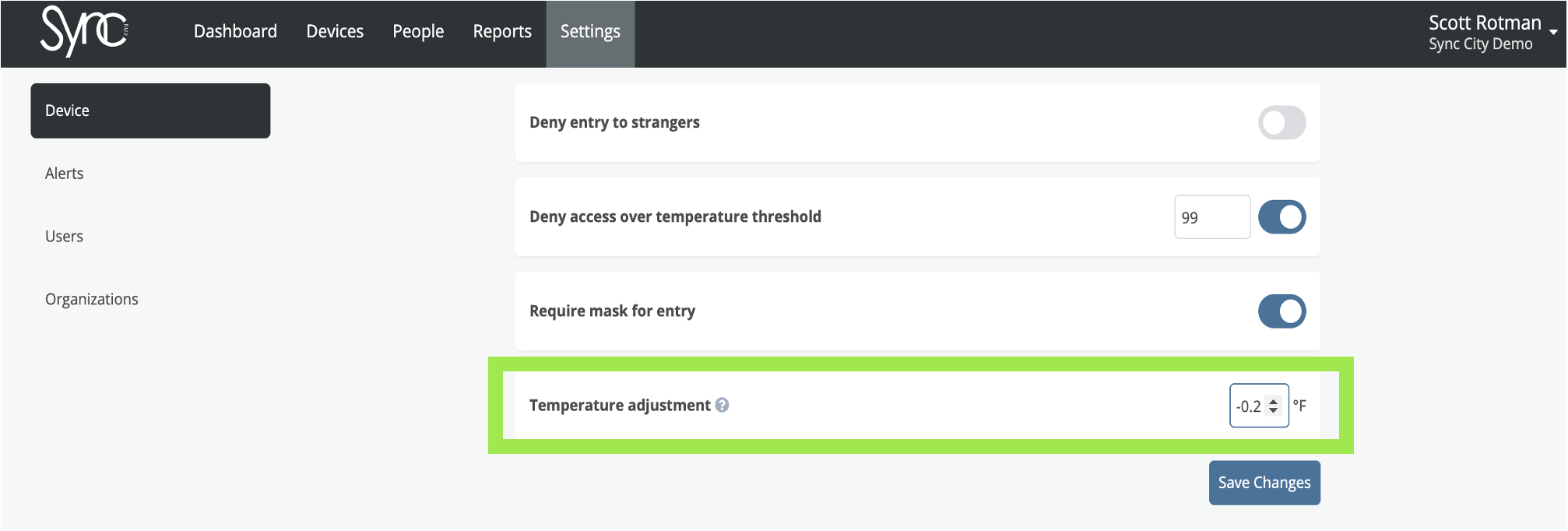The height and width of the screenshot is (531, 1568).
Task: Click the Sync logo icon
Action: [84, 31]
